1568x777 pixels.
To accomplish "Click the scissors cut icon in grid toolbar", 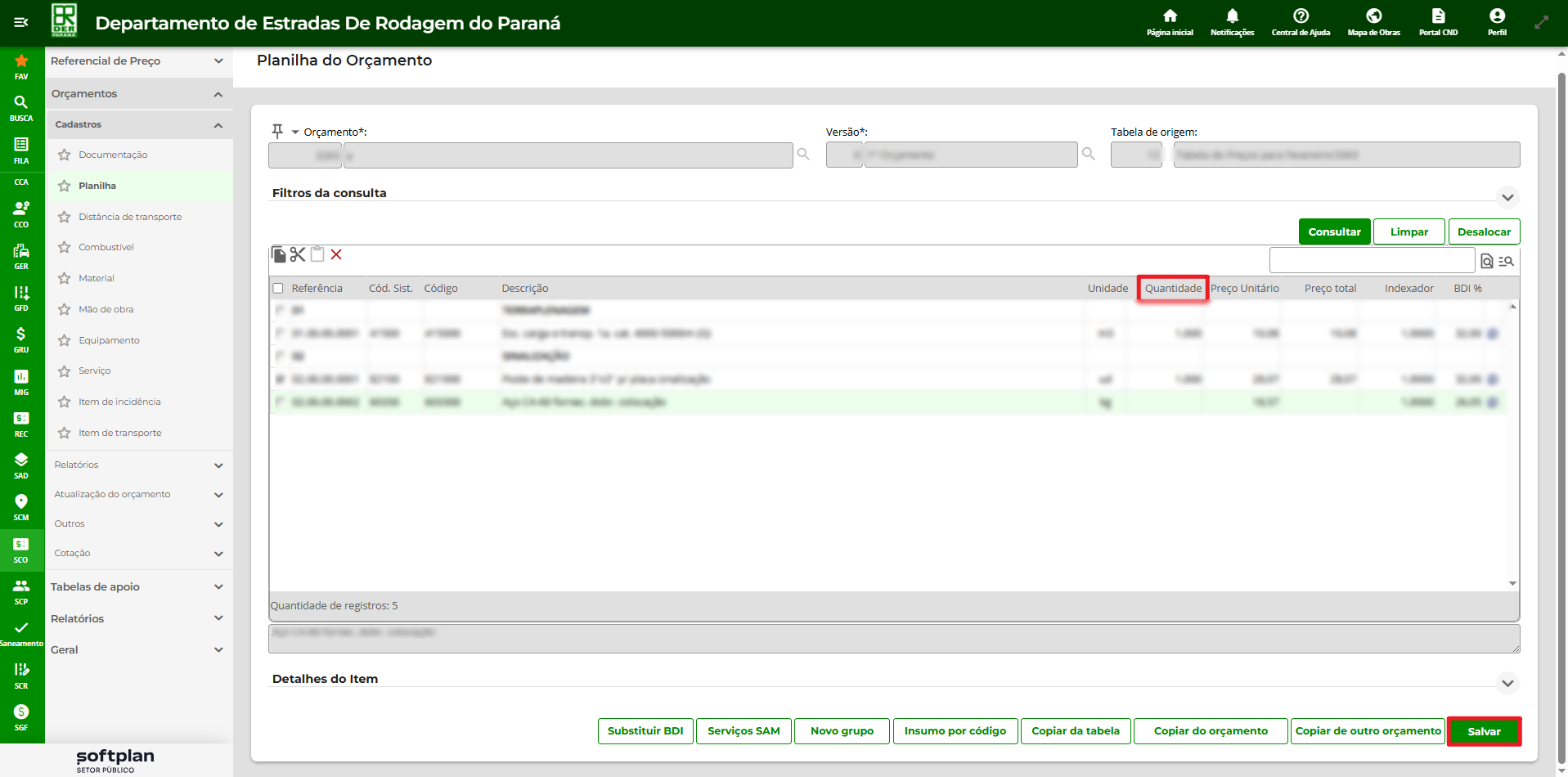I will pyautogui.click(x=298, y=254).
